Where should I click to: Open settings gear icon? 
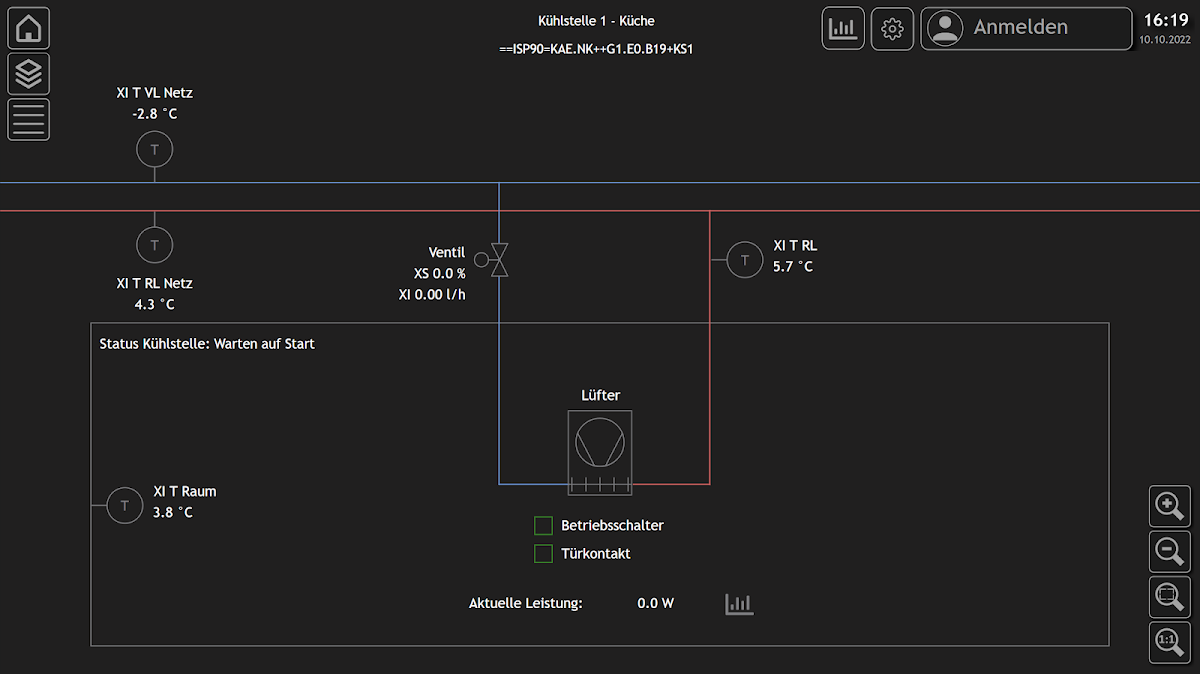892,28
